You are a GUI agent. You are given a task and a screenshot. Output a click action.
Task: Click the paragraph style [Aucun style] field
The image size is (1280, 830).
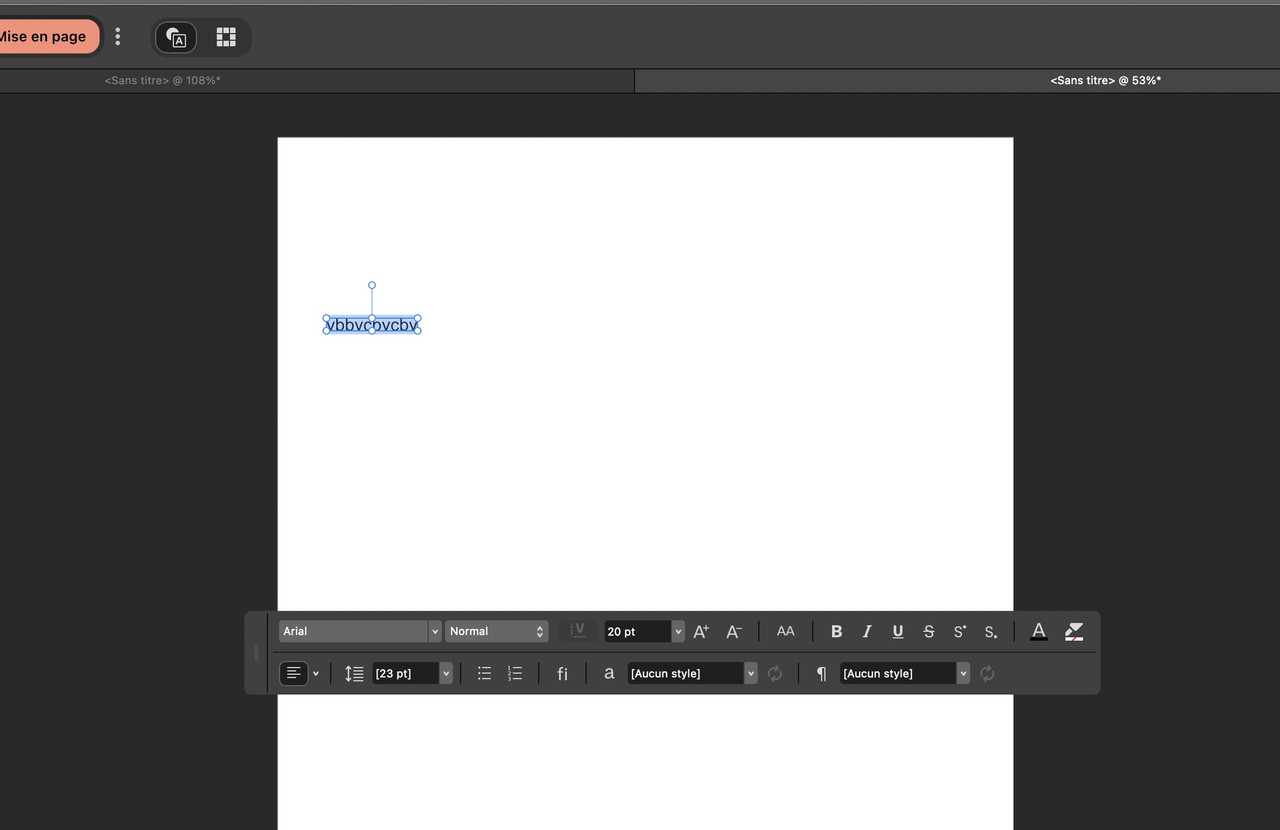[898, 673]
